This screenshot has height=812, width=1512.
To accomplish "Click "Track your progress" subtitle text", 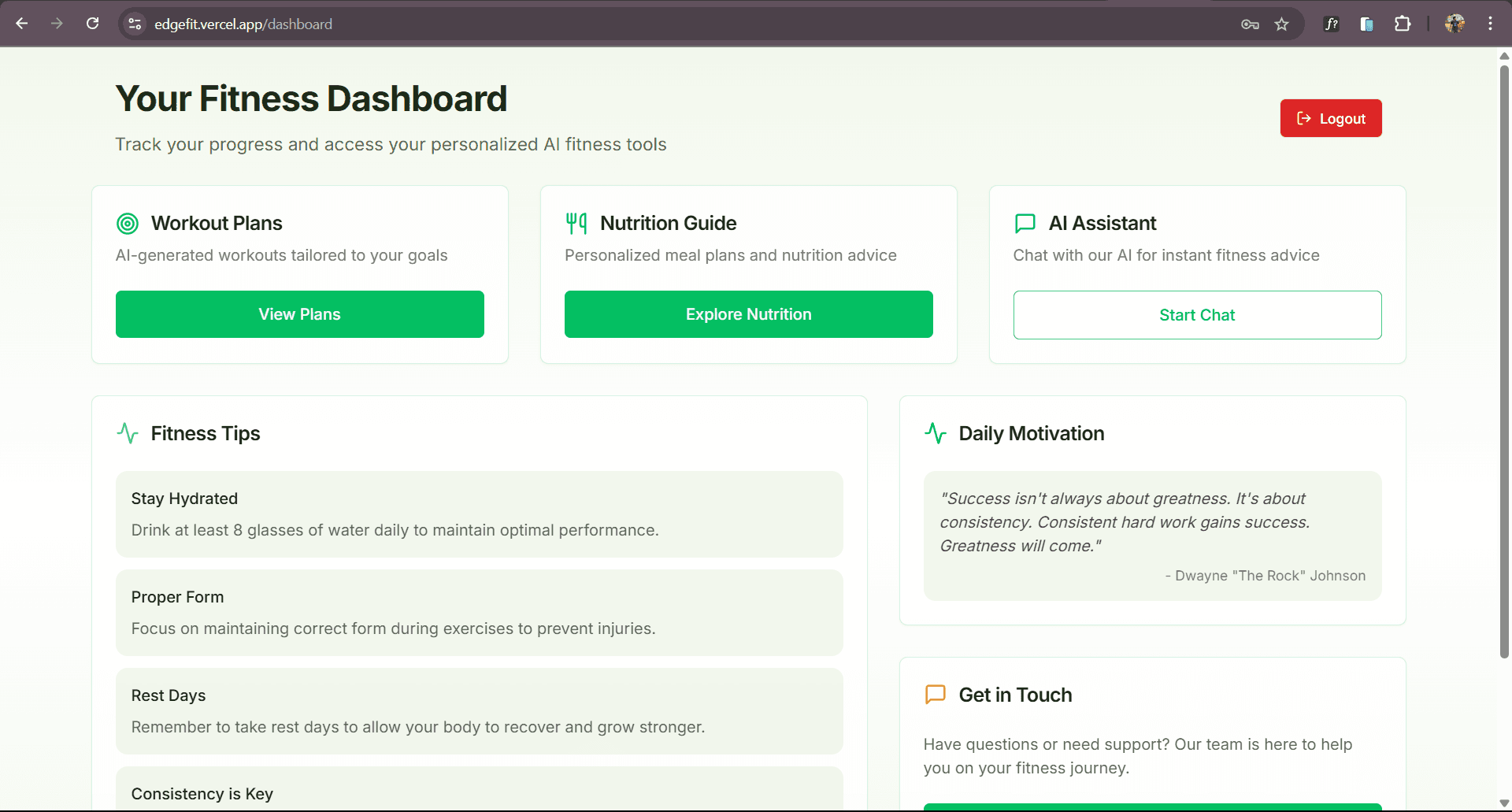I will [391, 144].
